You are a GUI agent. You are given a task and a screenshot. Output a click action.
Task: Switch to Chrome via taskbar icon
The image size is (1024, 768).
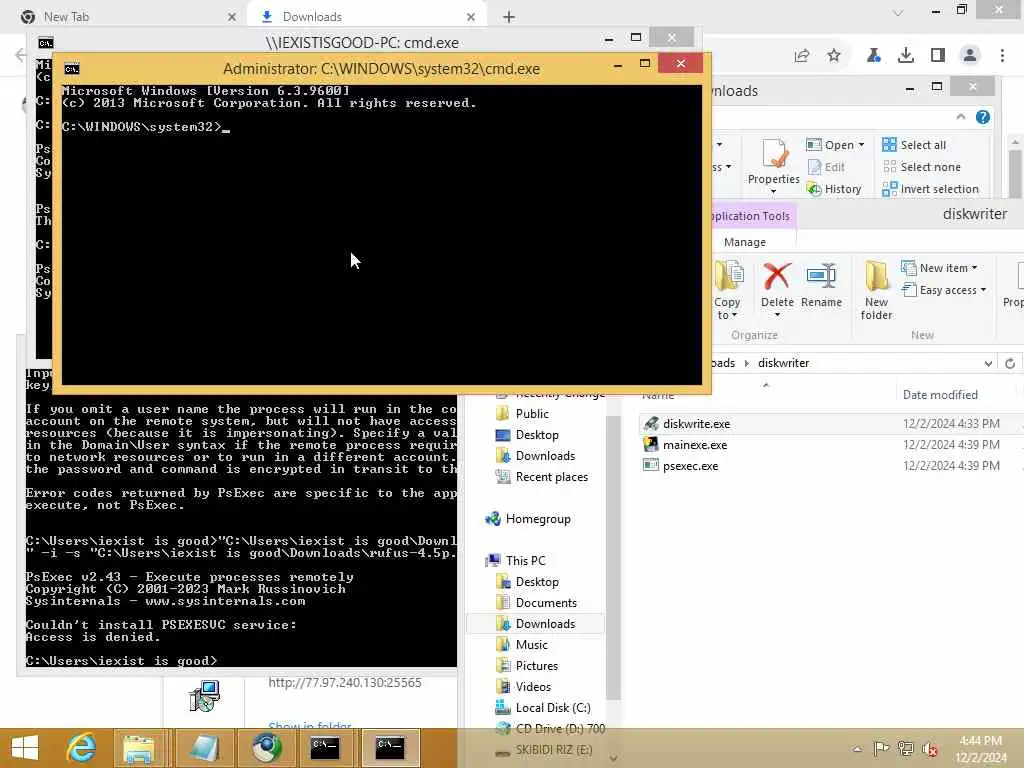tap(266, 748)
